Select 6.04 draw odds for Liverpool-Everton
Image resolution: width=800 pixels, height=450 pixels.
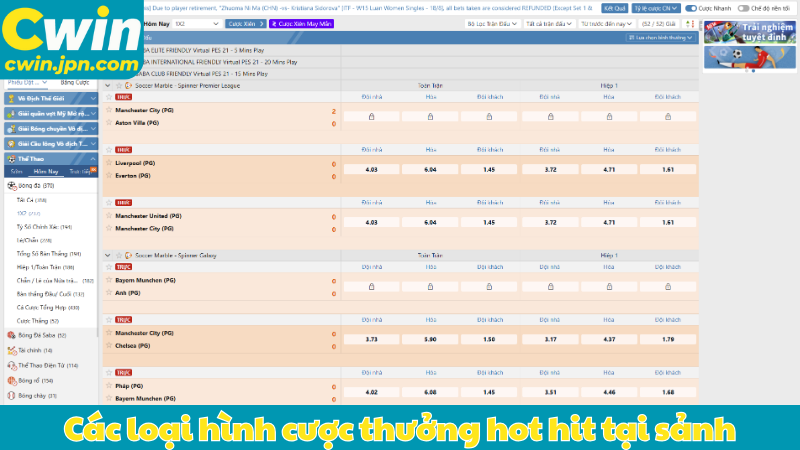pos(431,169)
